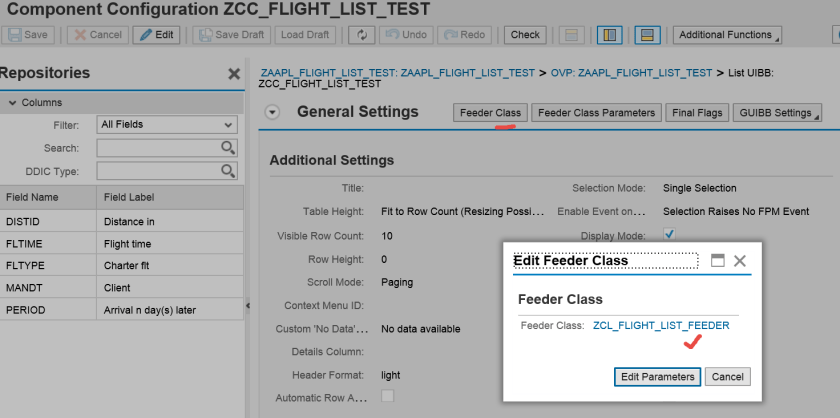Collapse the General Settings section
The image size is (840, 418).
coord(272,112)
